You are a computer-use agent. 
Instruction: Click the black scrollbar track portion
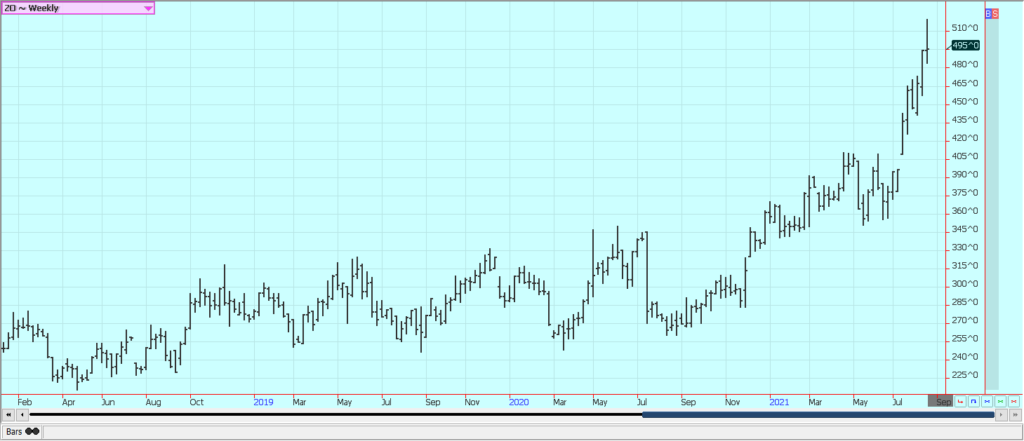(x=336, y=414)
